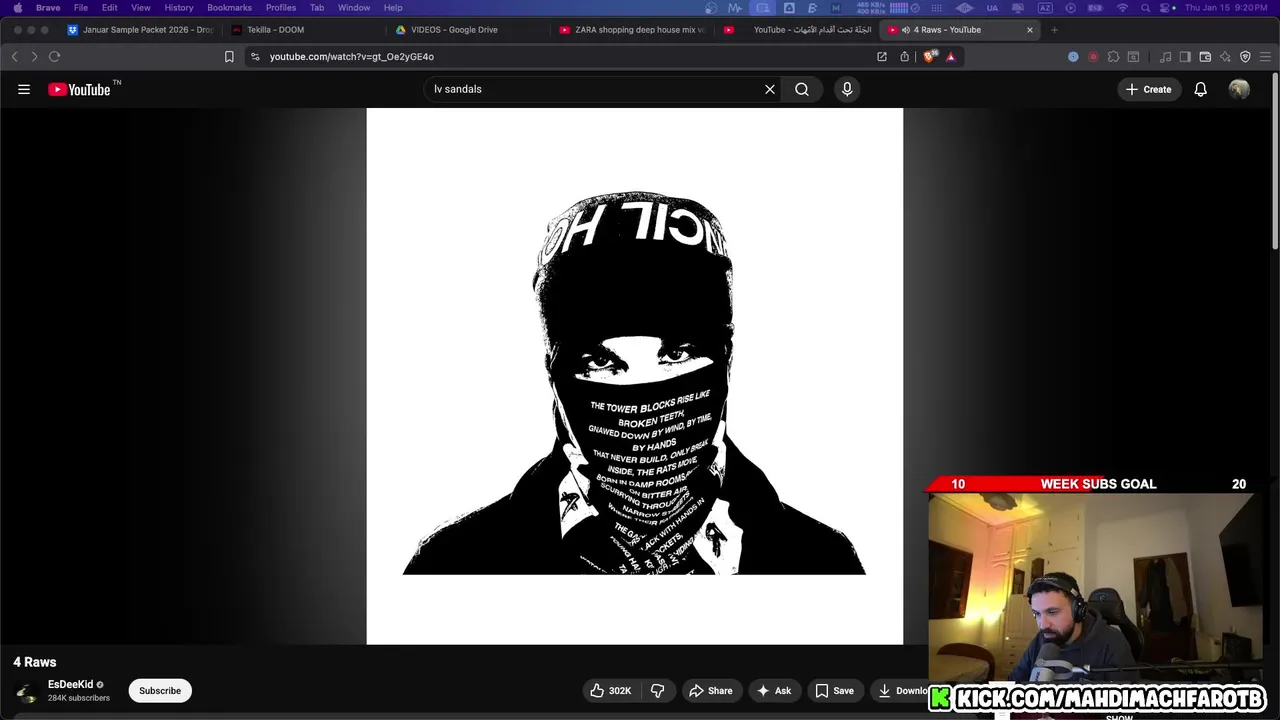Open the account avatar menu
The height and width of the screenshot is (720, 1280).
point(1239,89)
